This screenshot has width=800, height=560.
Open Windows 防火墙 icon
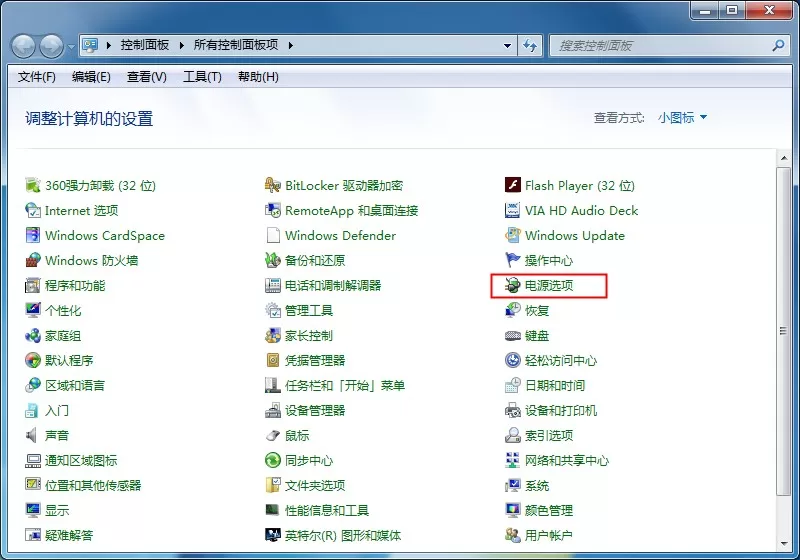coord(33,260)
